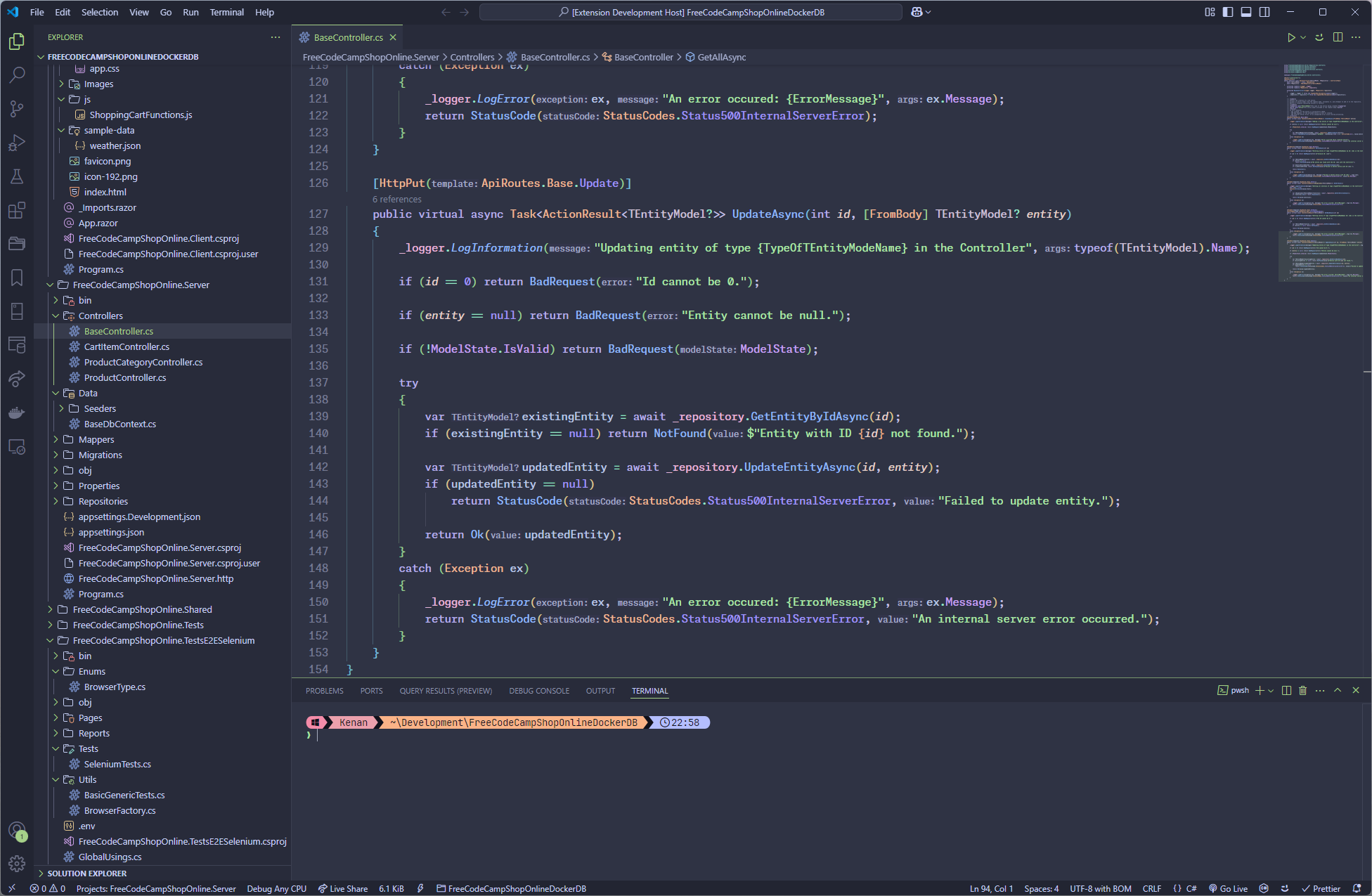The height and width of the screenshot is (896, 1372).
Task: Open the Testing flask icon view
Action: point(17,176)
